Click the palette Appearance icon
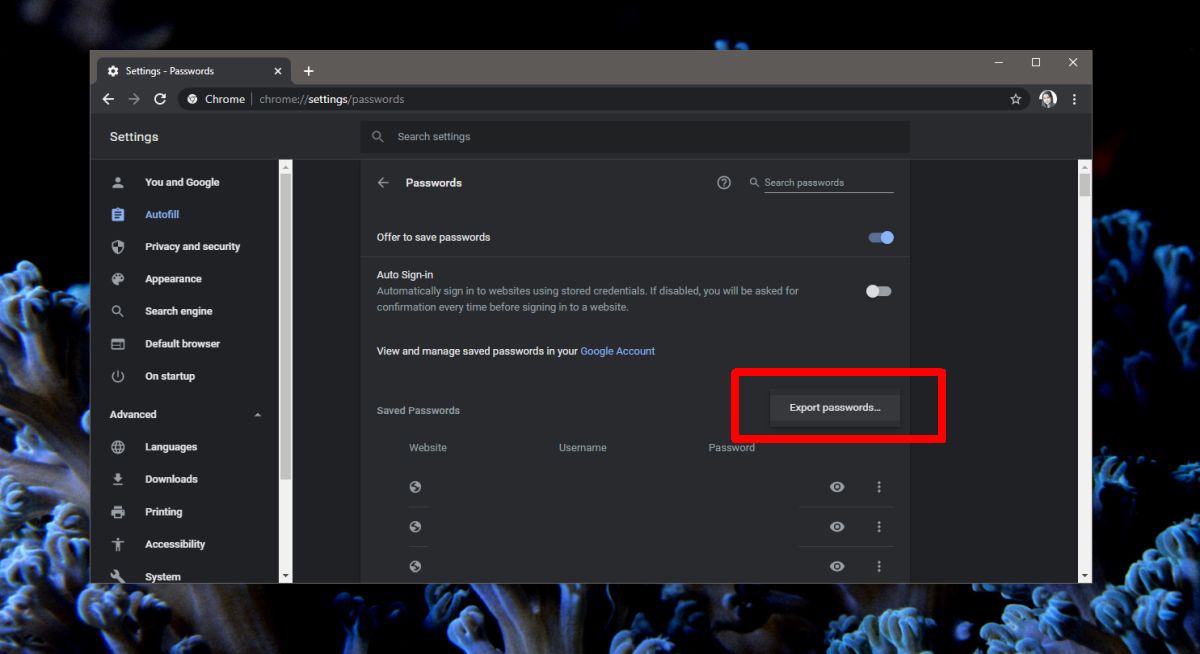 (118, 279)
